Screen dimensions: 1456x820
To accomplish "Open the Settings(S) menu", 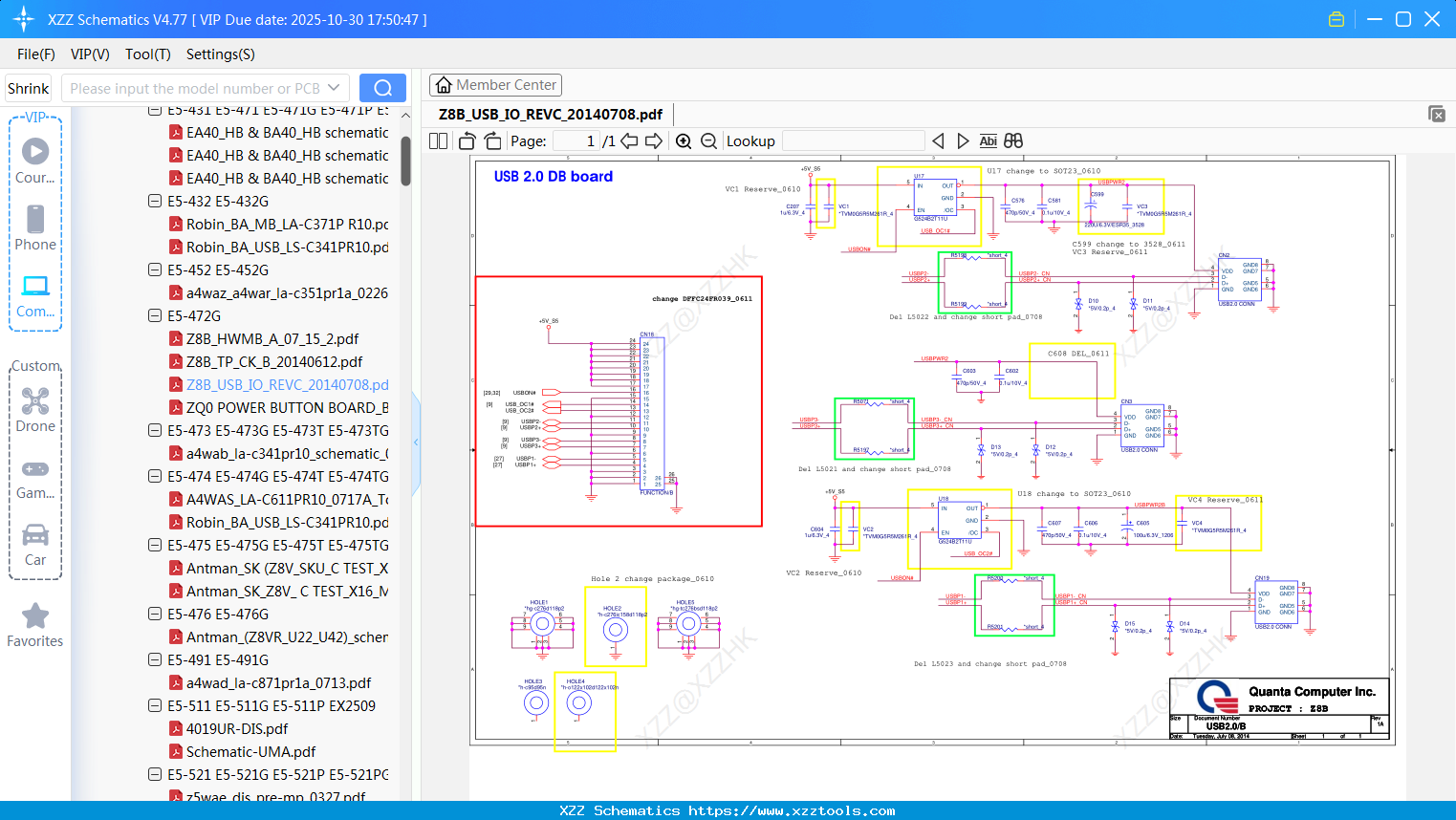I will (x=220, y=54).
